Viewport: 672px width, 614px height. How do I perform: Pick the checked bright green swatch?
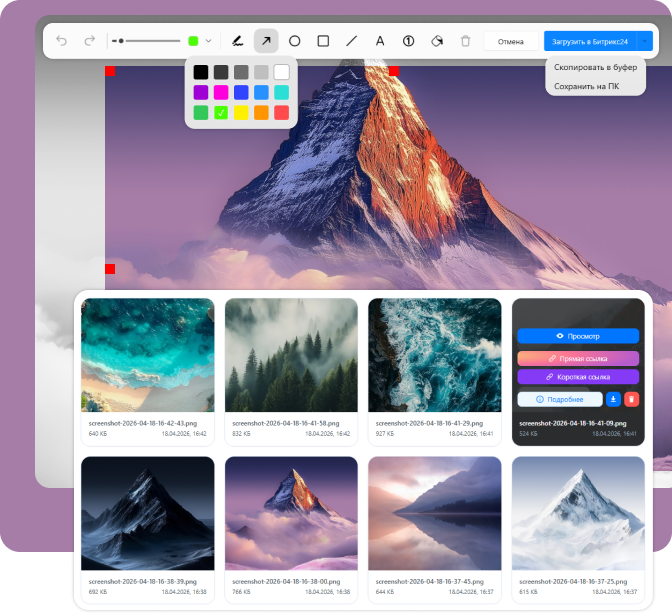pos(221,113)
